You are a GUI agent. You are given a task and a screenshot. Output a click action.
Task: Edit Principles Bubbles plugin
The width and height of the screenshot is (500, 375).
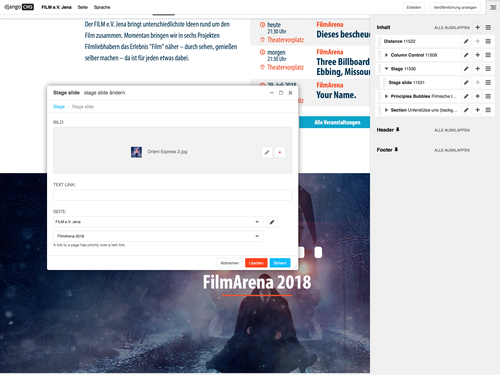(x=466, y=96)
